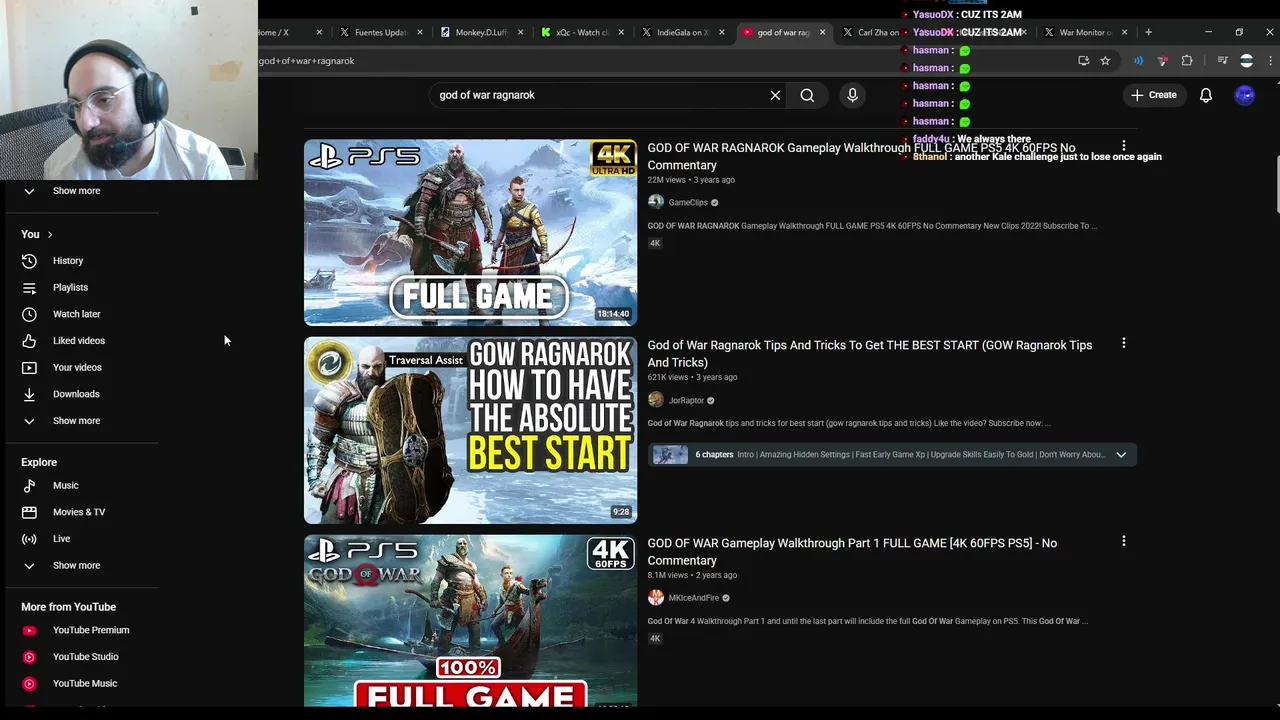Click the GameClips channel avatar
Screen dimensions: 1280x720
click(x=656, y=202)
